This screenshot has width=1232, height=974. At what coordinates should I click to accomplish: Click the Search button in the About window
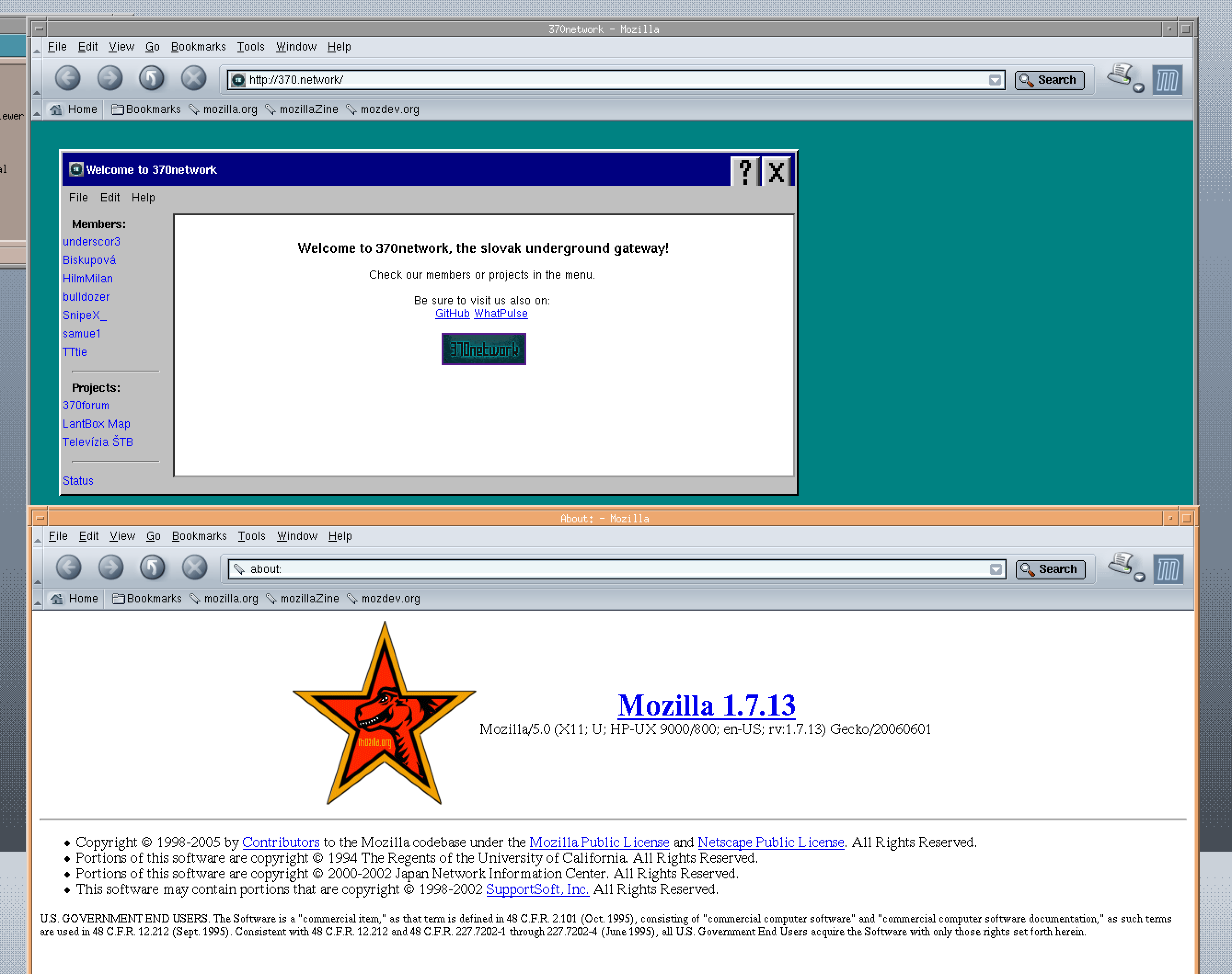(x=1050, y=569)
